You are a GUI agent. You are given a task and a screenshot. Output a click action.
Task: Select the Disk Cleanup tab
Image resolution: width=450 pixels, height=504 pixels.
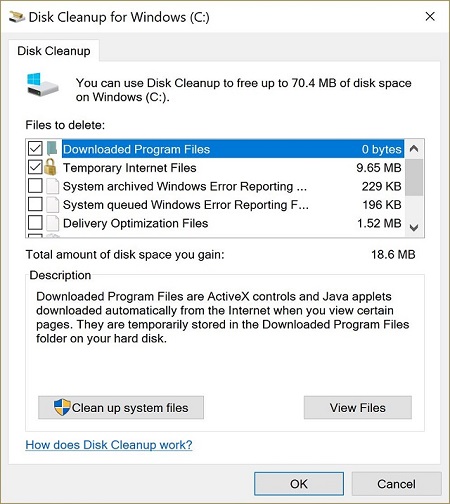click(54, 51)
